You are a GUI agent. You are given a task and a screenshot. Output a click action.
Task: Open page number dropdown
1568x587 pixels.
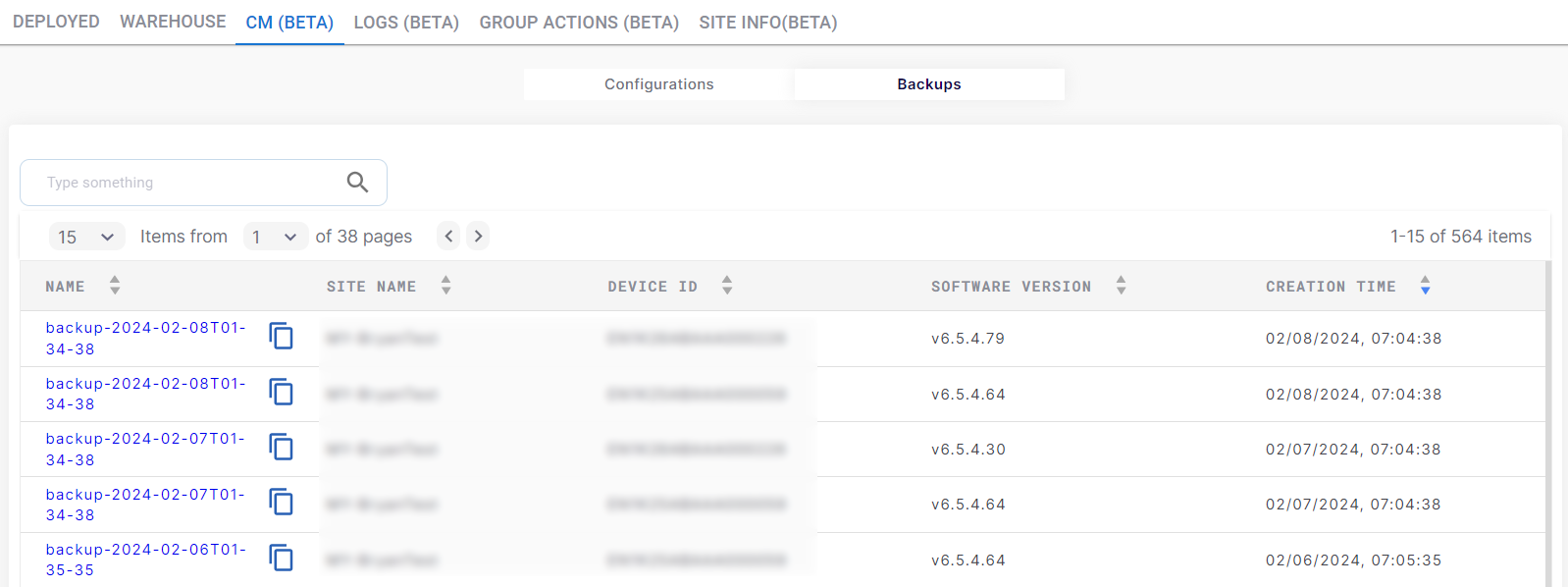275,237
